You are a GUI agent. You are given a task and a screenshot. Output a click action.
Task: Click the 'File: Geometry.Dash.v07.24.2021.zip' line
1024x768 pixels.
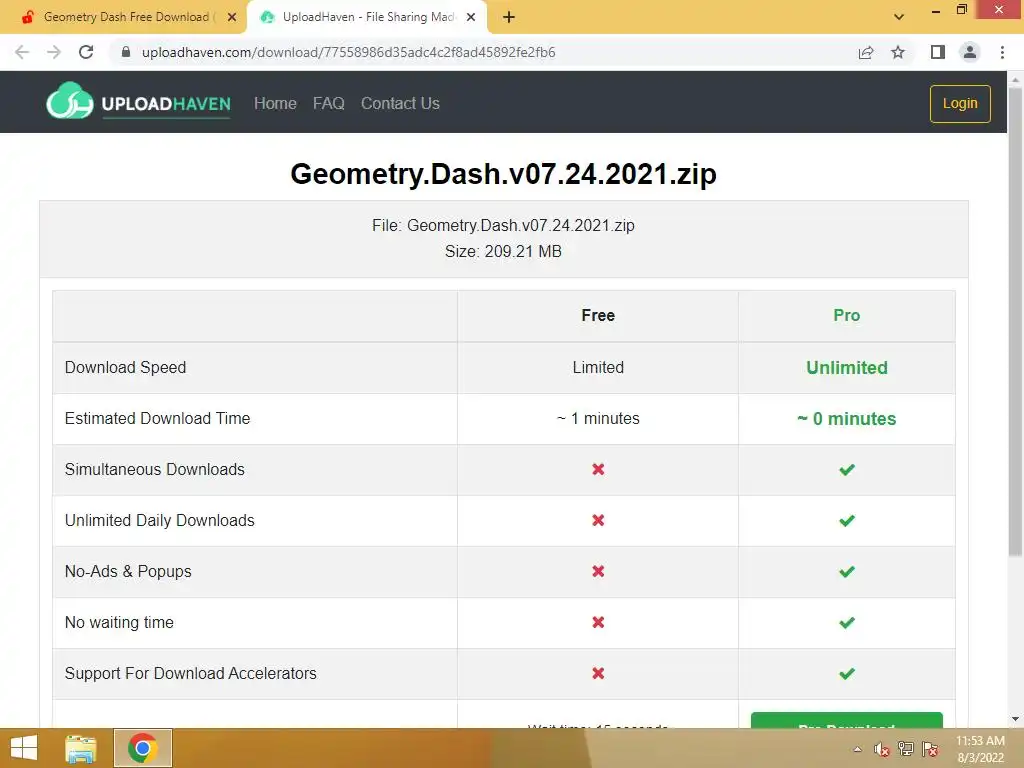[x=504, y=225]
